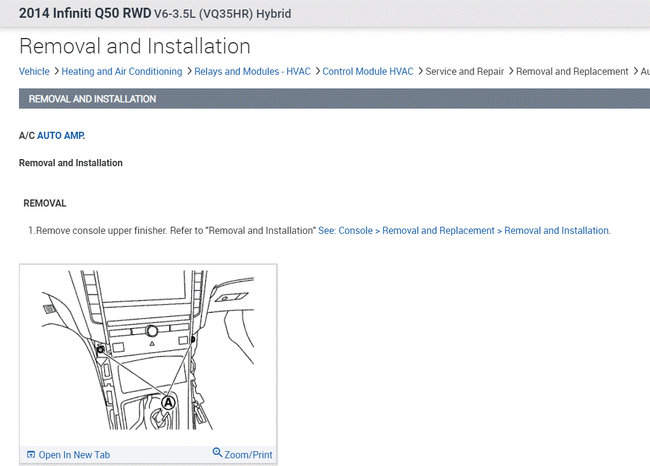Follow the Console Removal and Installation link
Viewport: 650px width, 466px height.
[x=464, y=231]
